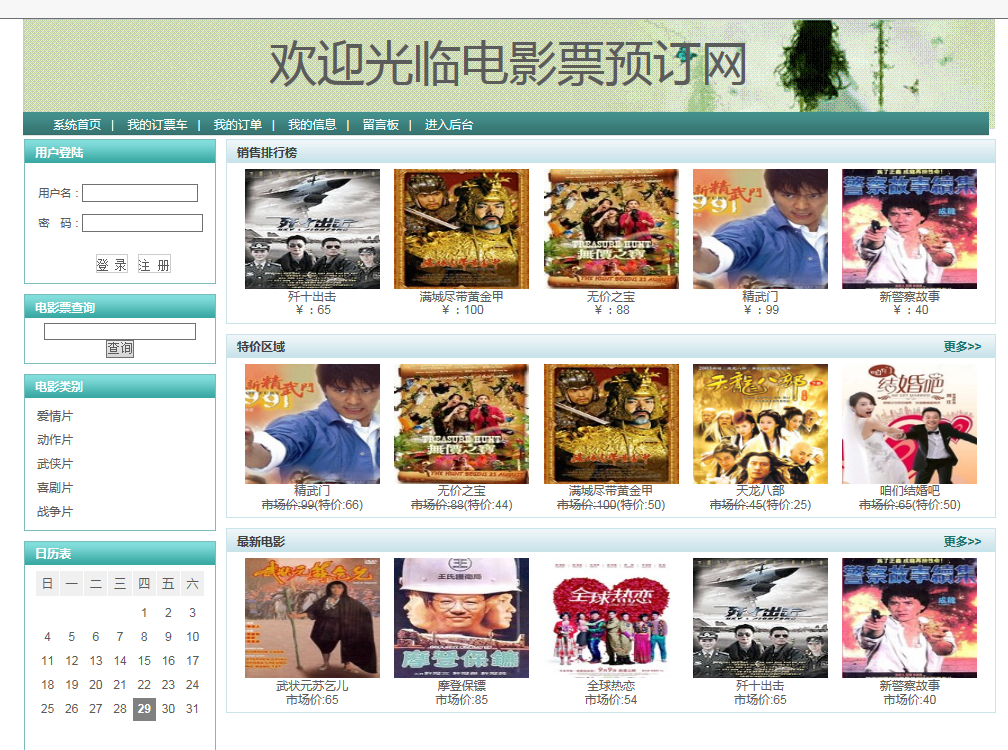Open 系统首页 in the navigation bar
Image resolution: width=1008 pixels, height=750 pixels.
(x=77, y=125)
